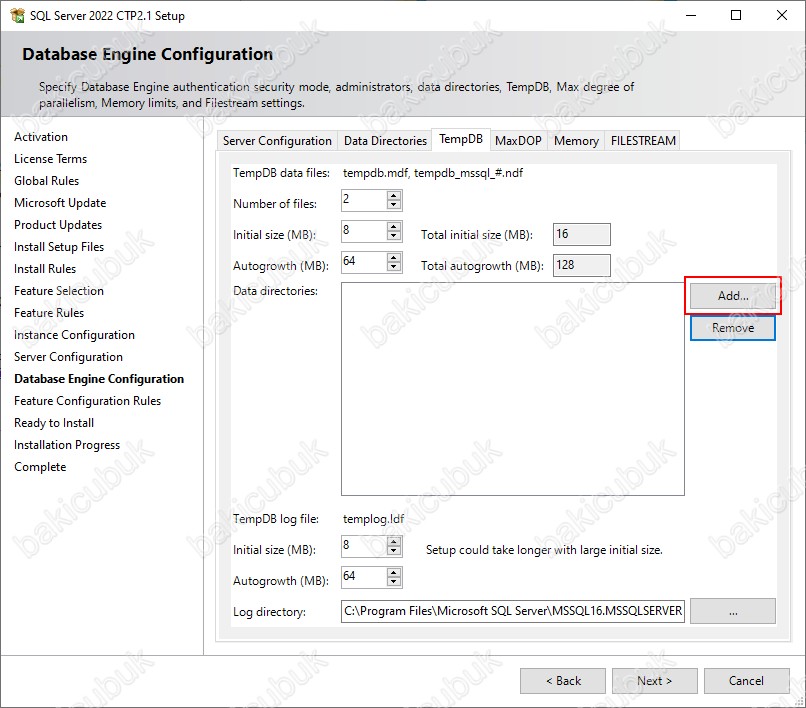Viewport: 806px width, 708px height.
Task: Click the Total initial size field
Action: pyautogui.click(x=581, y=234)
